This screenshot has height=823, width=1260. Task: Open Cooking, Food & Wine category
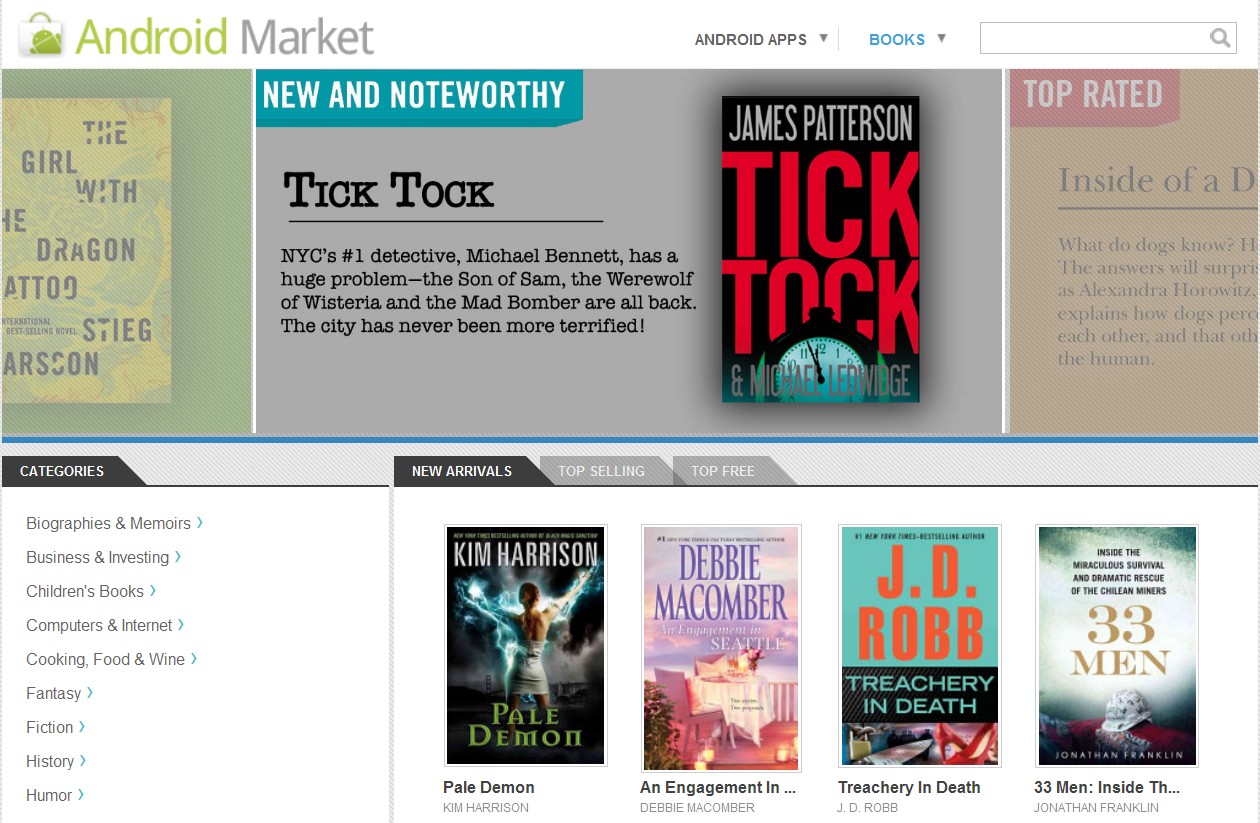point(105,659)
